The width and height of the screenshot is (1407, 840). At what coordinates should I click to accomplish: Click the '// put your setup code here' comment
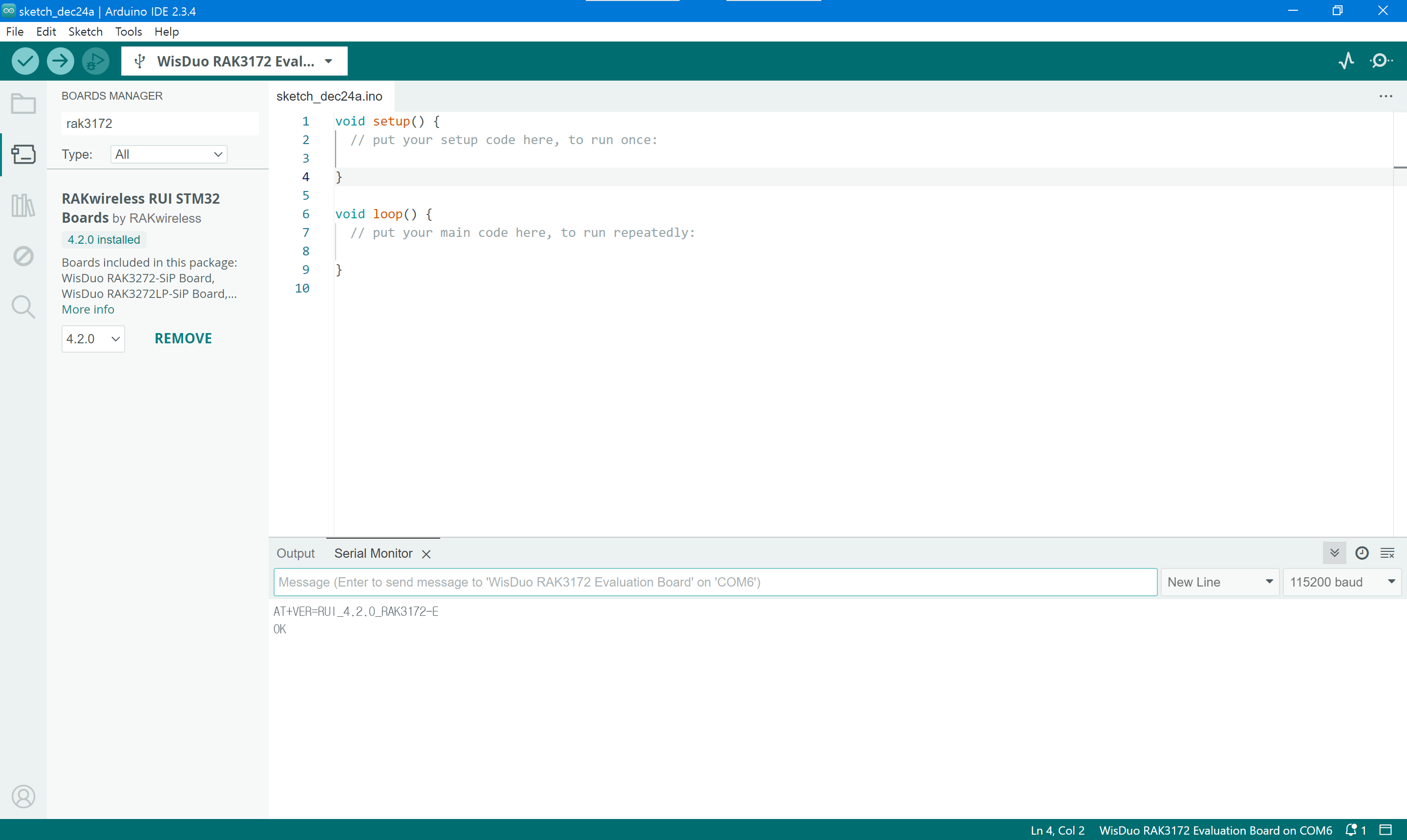[x=504, y=140]
